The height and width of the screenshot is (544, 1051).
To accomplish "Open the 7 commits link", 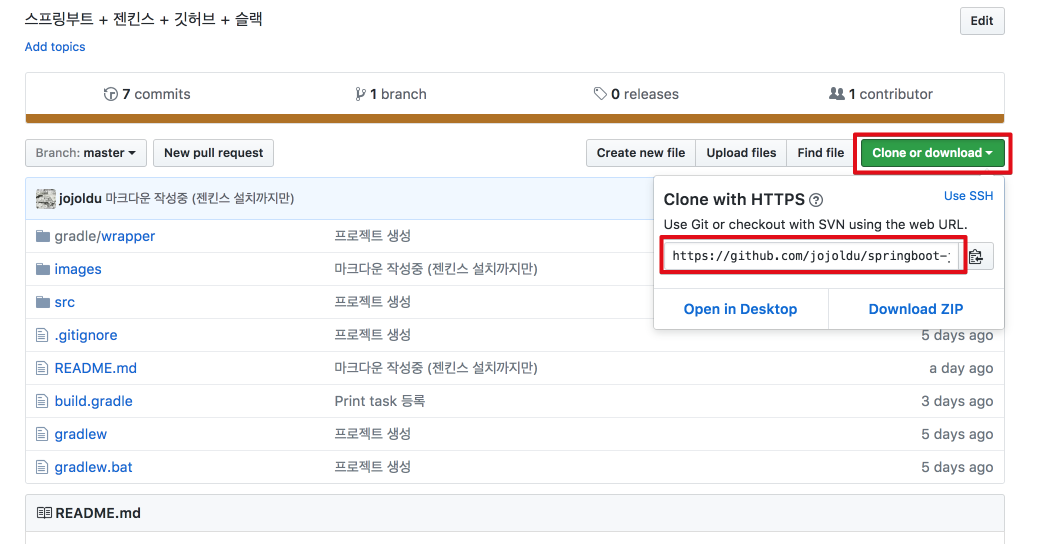I will pos(147,94).
